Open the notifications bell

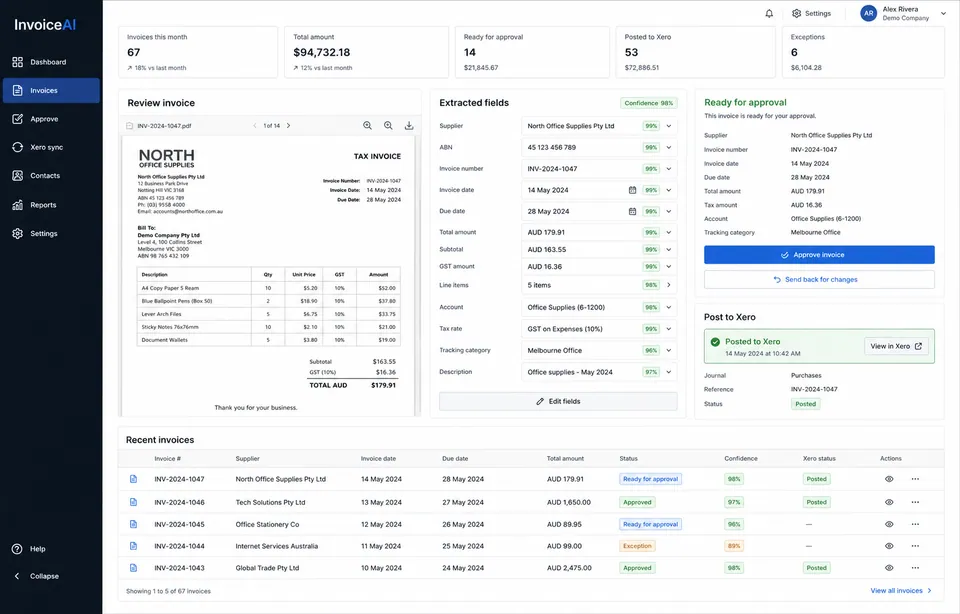[x=769, y=13]
